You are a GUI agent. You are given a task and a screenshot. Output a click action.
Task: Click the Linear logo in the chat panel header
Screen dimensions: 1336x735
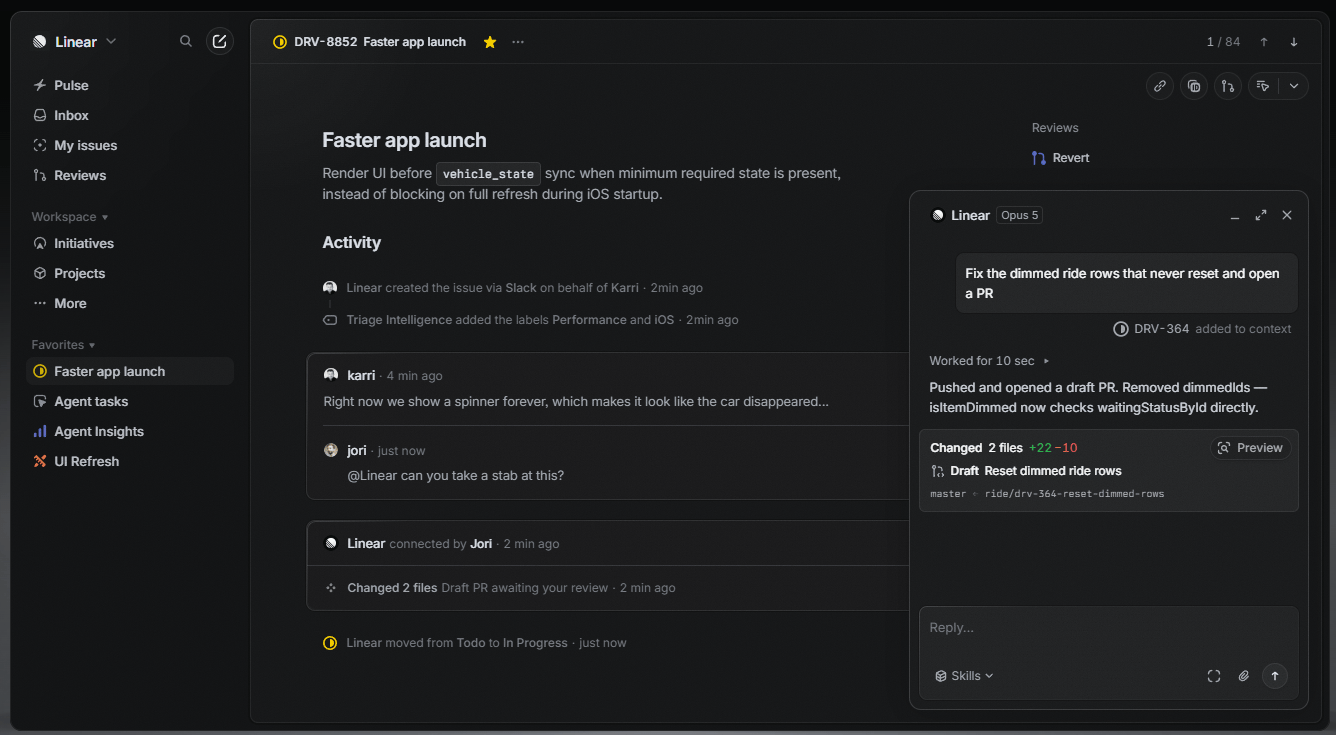937,215
